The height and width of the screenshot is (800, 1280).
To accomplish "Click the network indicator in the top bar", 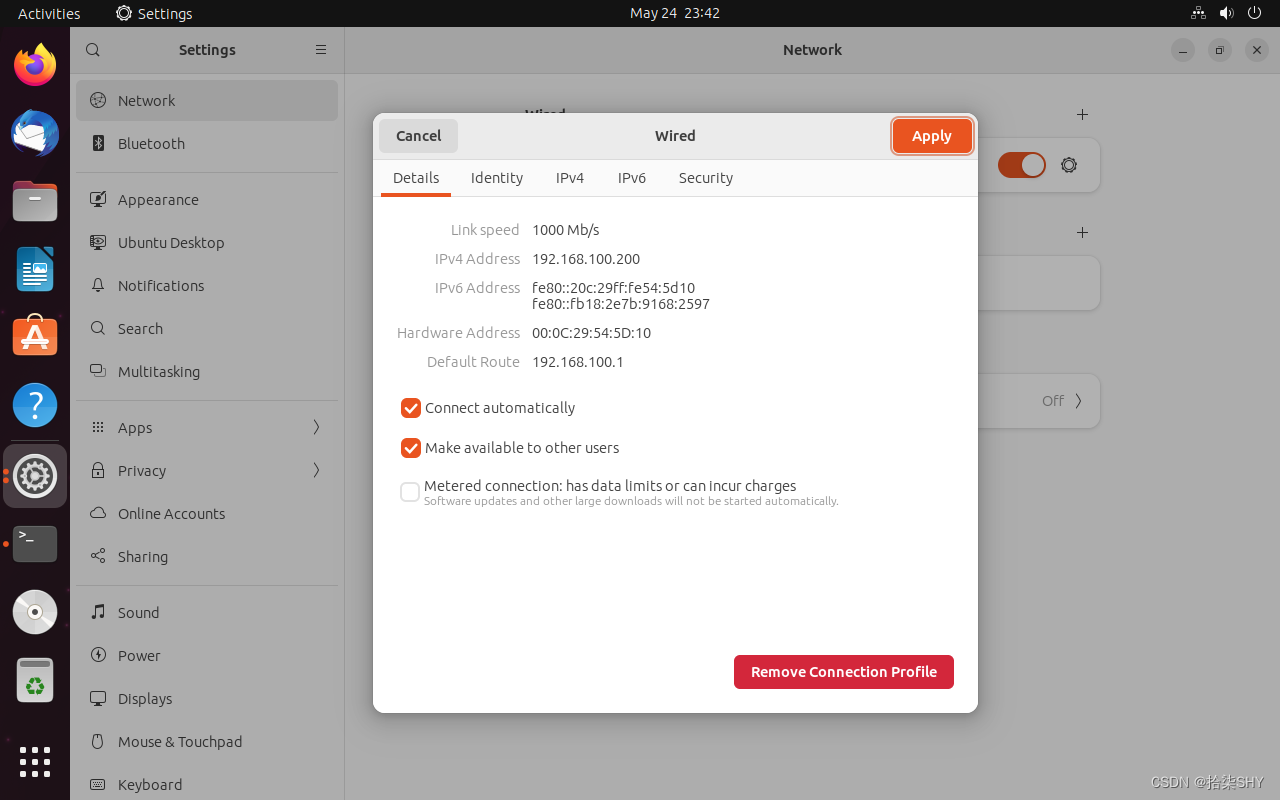I will point(1198,13).
